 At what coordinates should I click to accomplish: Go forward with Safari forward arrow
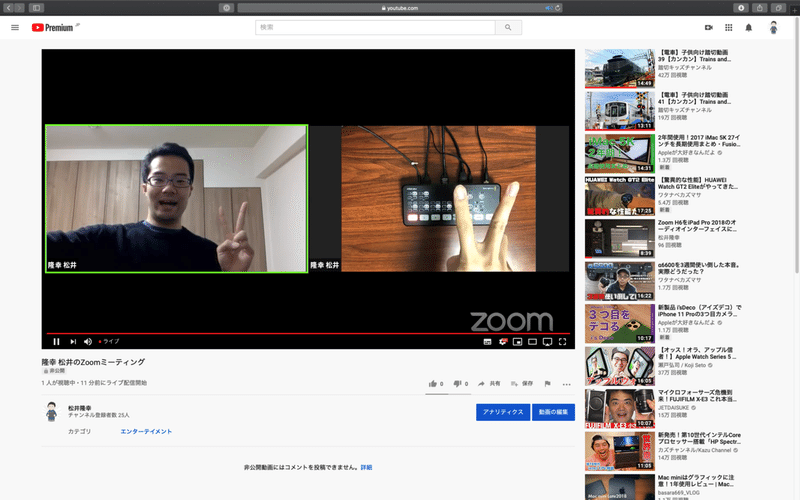click(x=19, y=8)
